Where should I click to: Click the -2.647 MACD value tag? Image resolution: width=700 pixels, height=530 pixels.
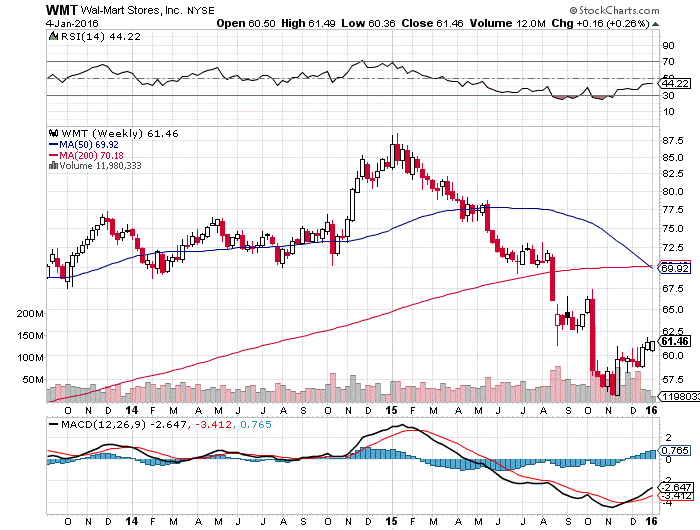pos(676,487)
